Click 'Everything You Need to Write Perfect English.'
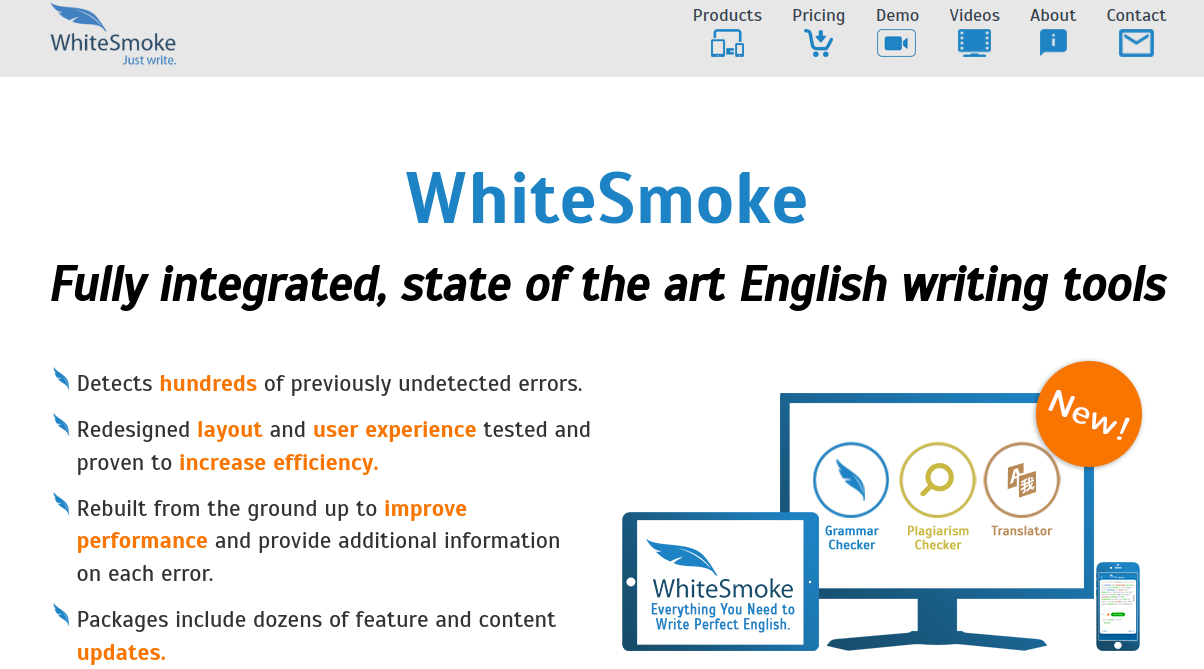This screenshot has width=1204, height=669. pos(722,617)
